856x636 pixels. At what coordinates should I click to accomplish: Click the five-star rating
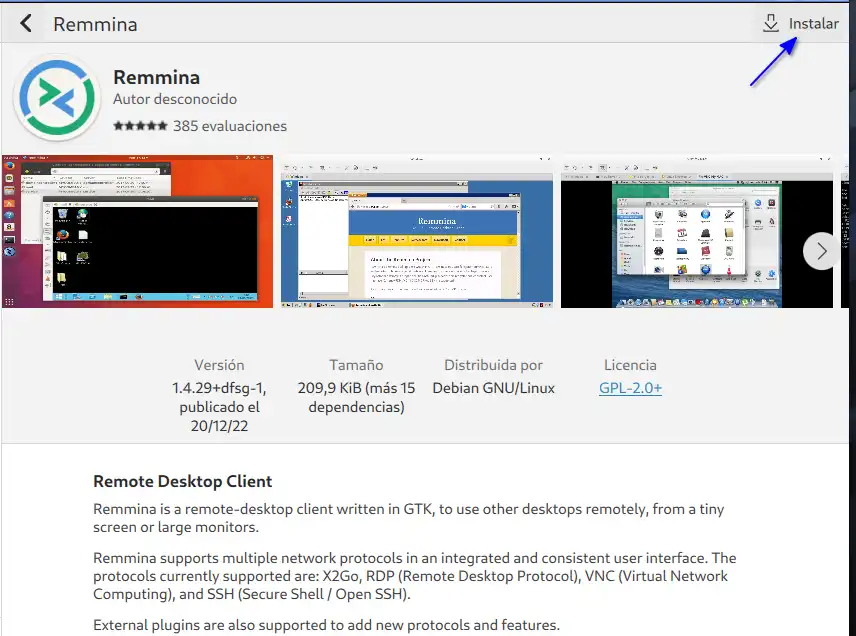(140, 126)
